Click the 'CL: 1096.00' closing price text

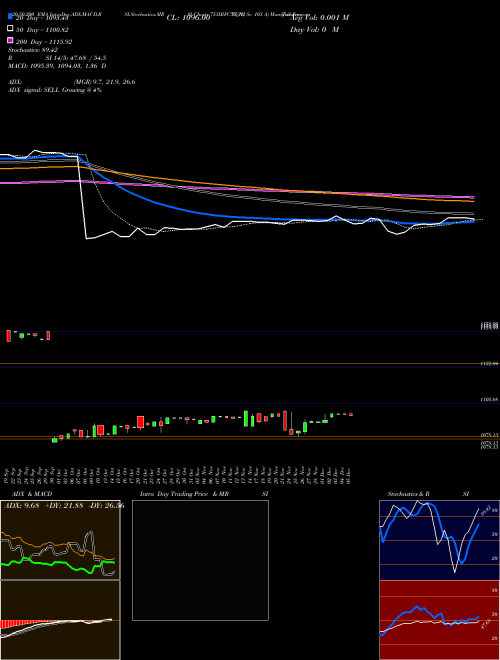click(188, 18)
